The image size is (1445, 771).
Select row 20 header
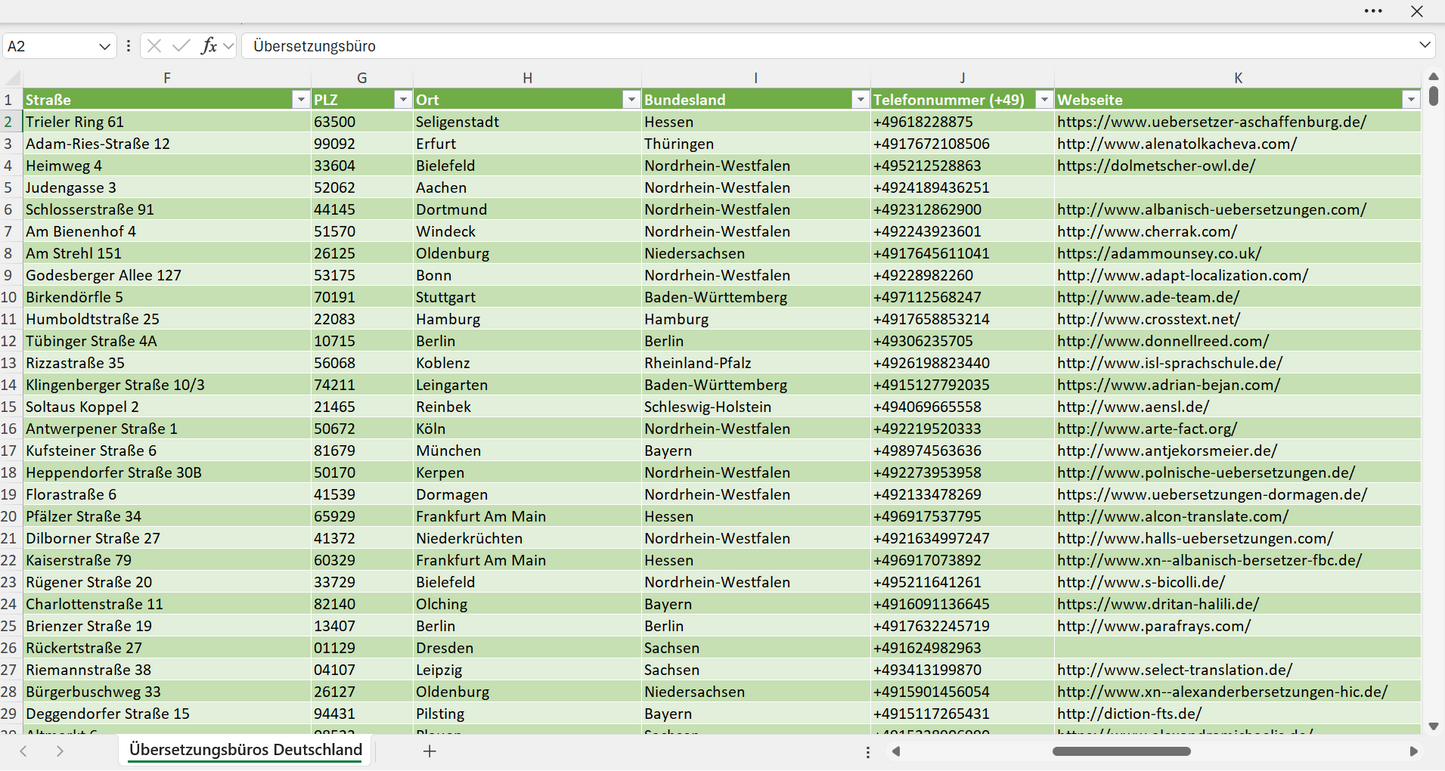(11, 516)
